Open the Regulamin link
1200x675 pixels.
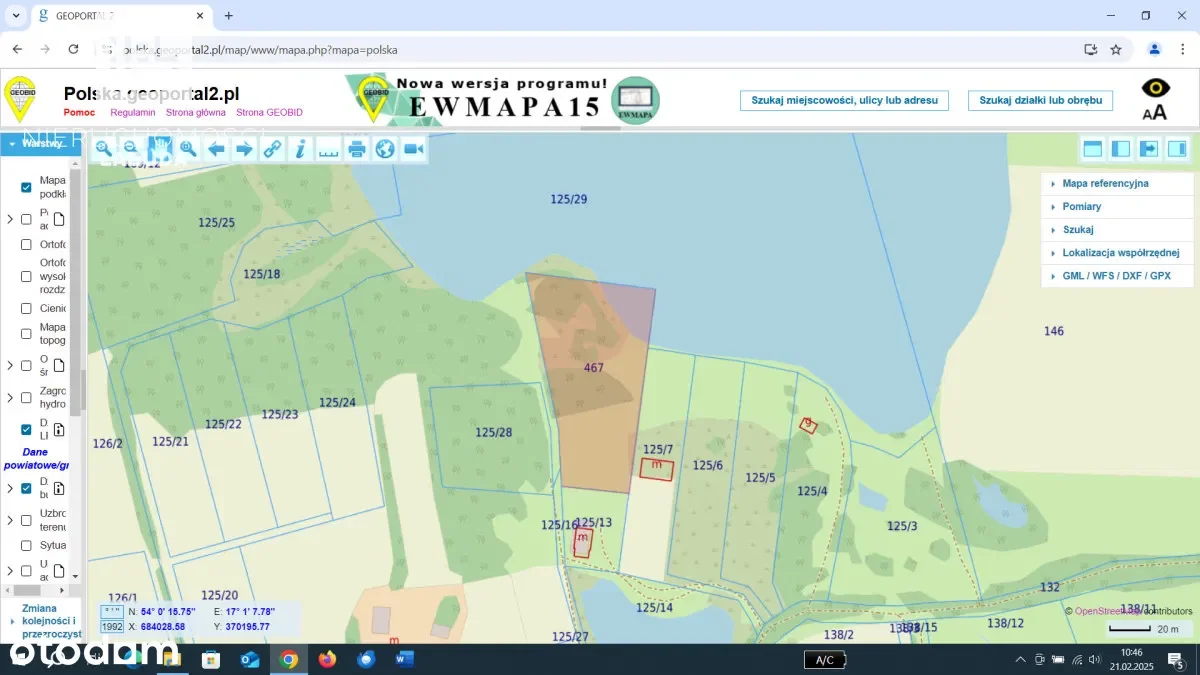point(132,113)
